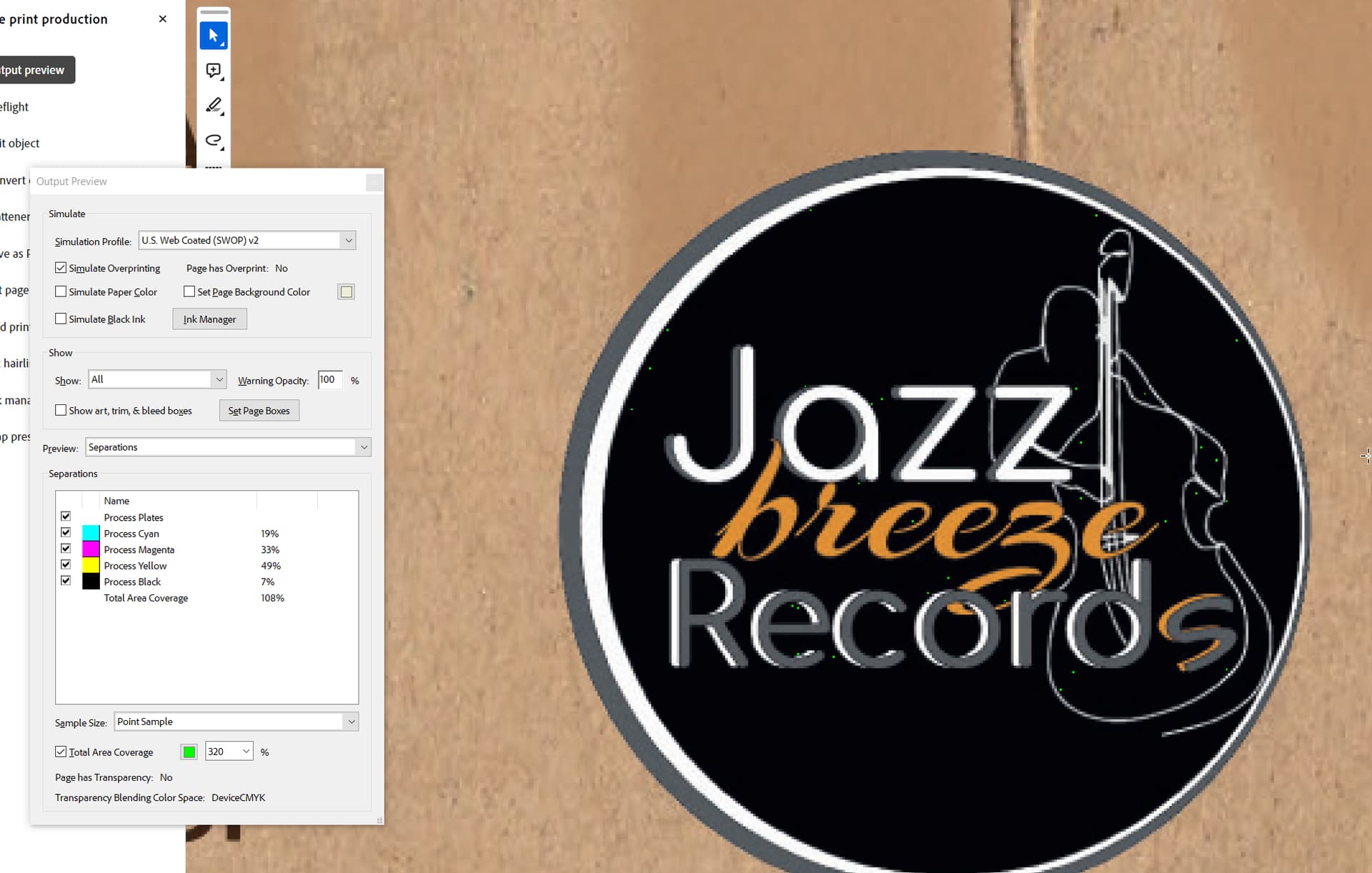This screenshot has height=873, width=1372.
Task: Click the Process Magenta color chip
Action: 91,549
